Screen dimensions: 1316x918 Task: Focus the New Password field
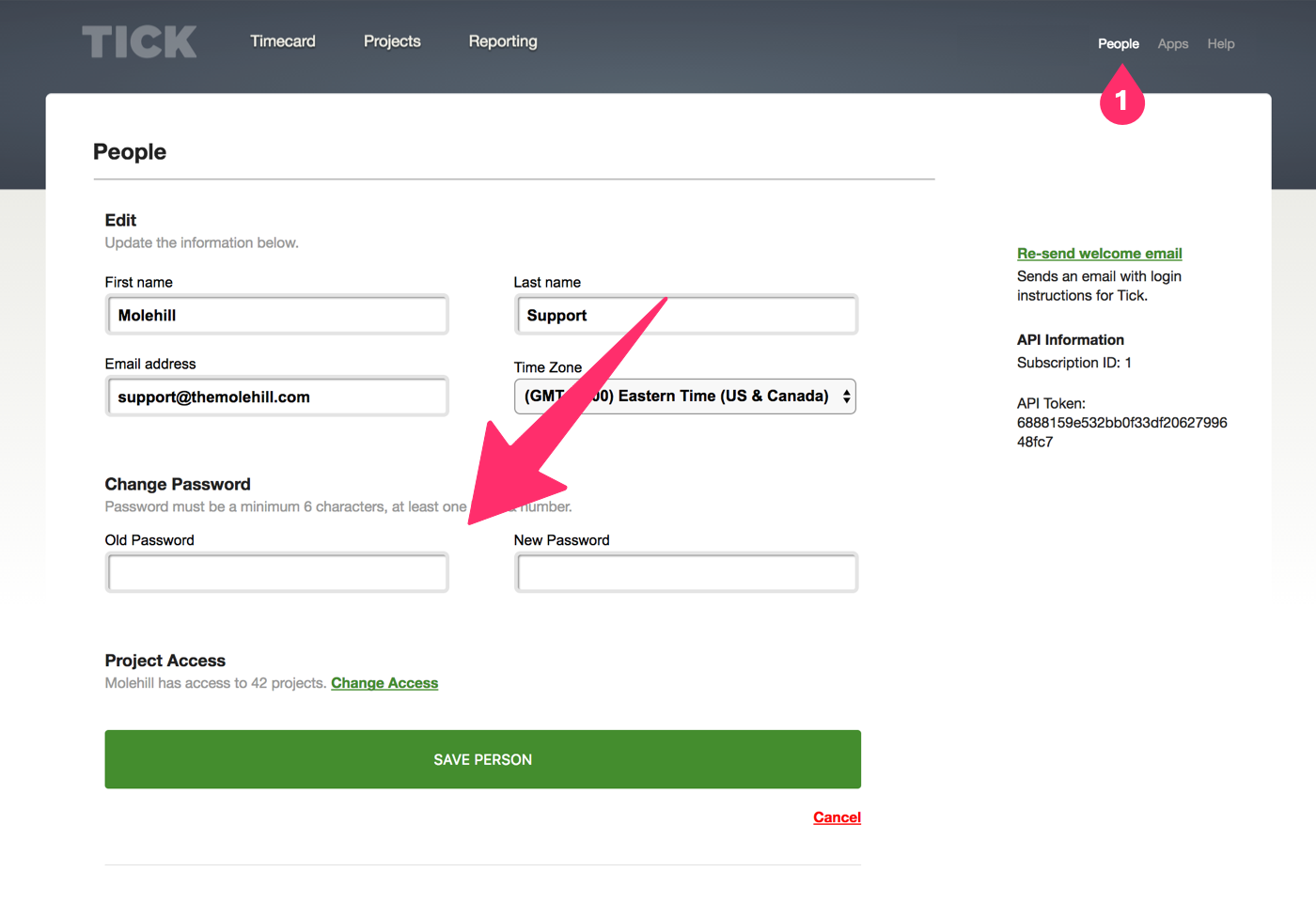686,573
